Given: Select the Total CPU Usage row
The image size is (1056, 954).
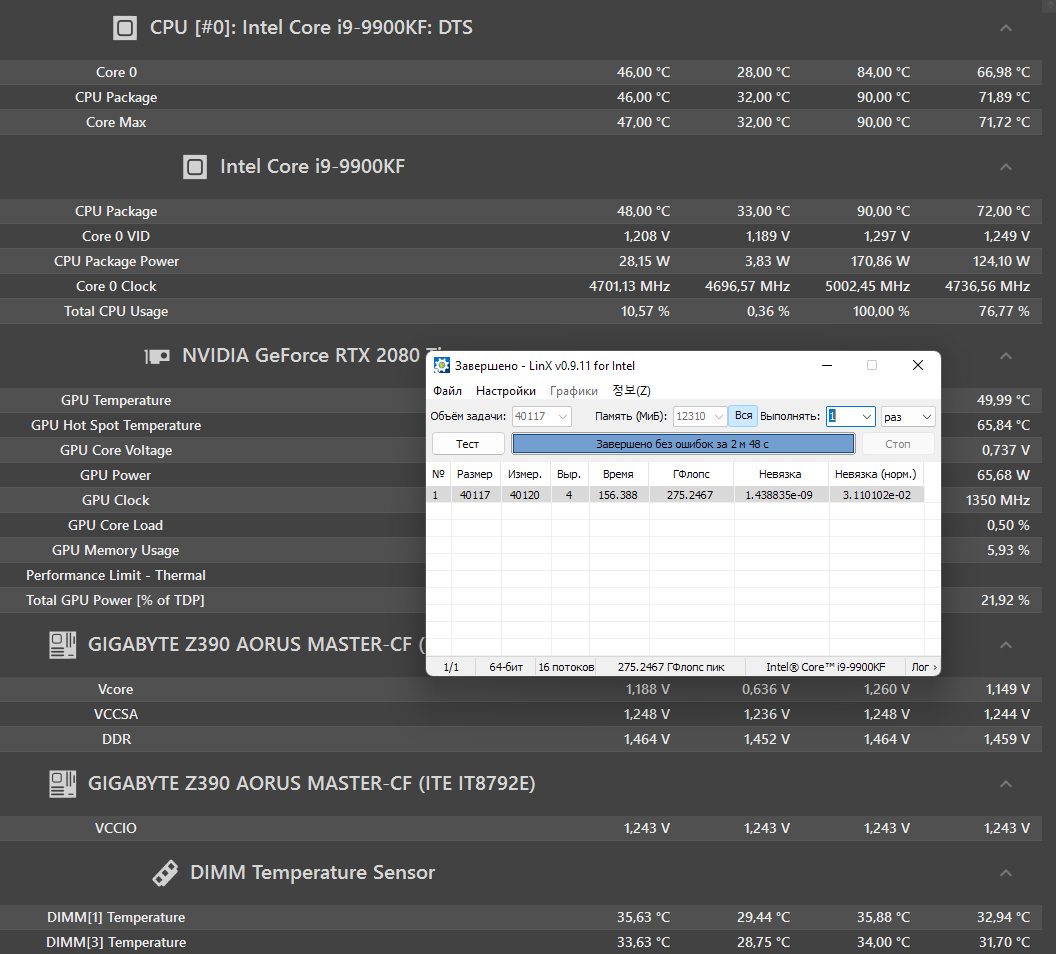Looking at the screenshot, I should (x=521, y=312).
